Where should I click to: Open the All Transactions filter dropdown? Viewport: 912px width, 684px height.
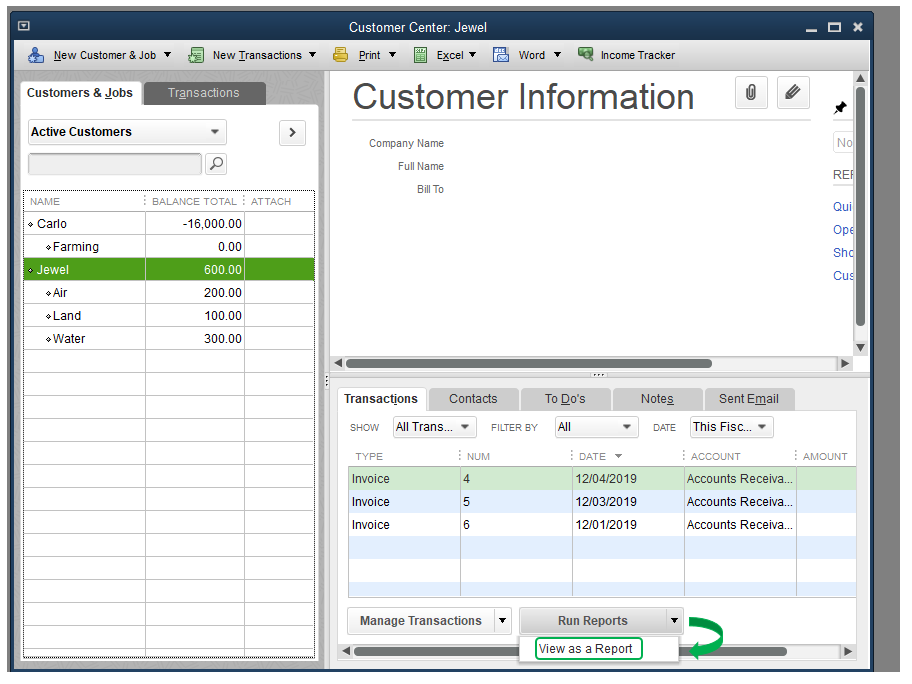(x=434, y=426)
